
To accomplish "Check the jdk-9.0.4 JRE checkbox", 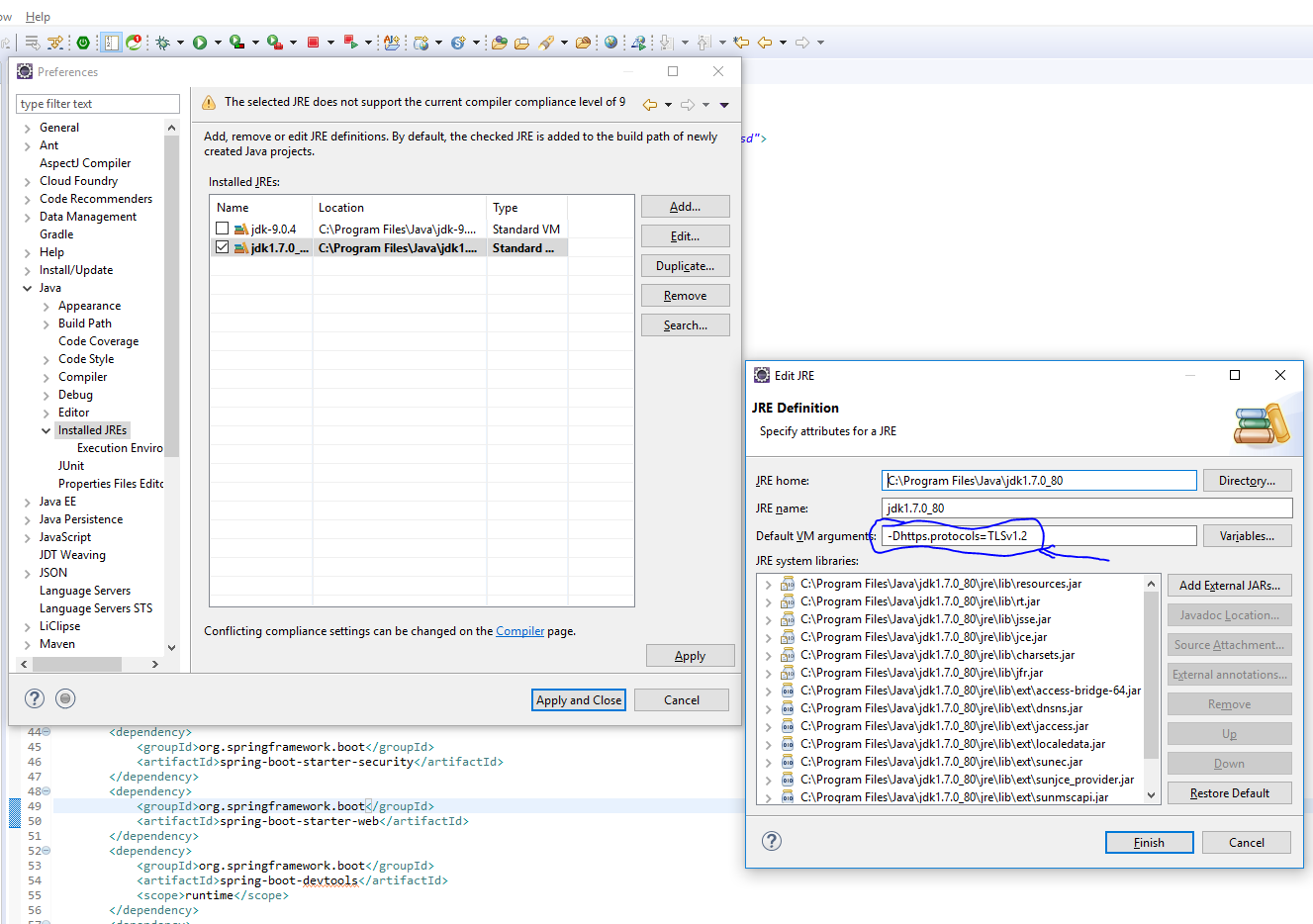I will (x=223, y=229).
